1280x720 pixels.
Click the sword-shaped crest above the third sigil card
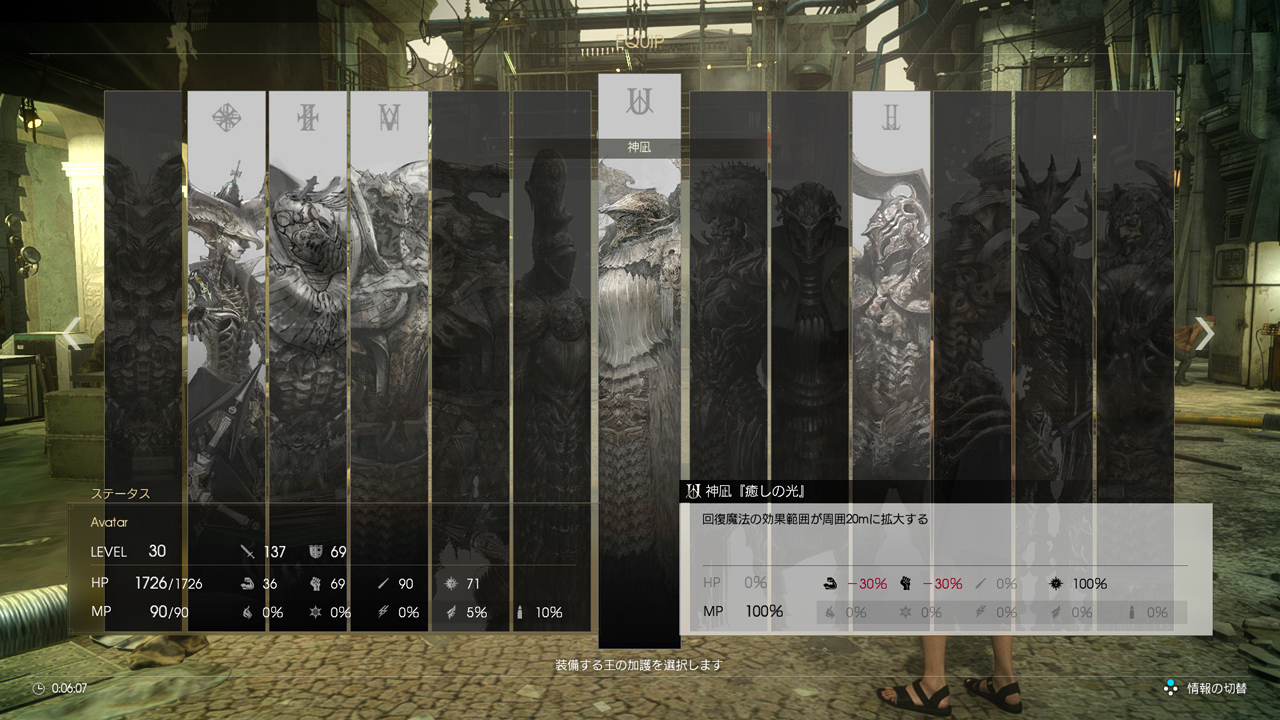pyautogui.click(x=308, y=118)
